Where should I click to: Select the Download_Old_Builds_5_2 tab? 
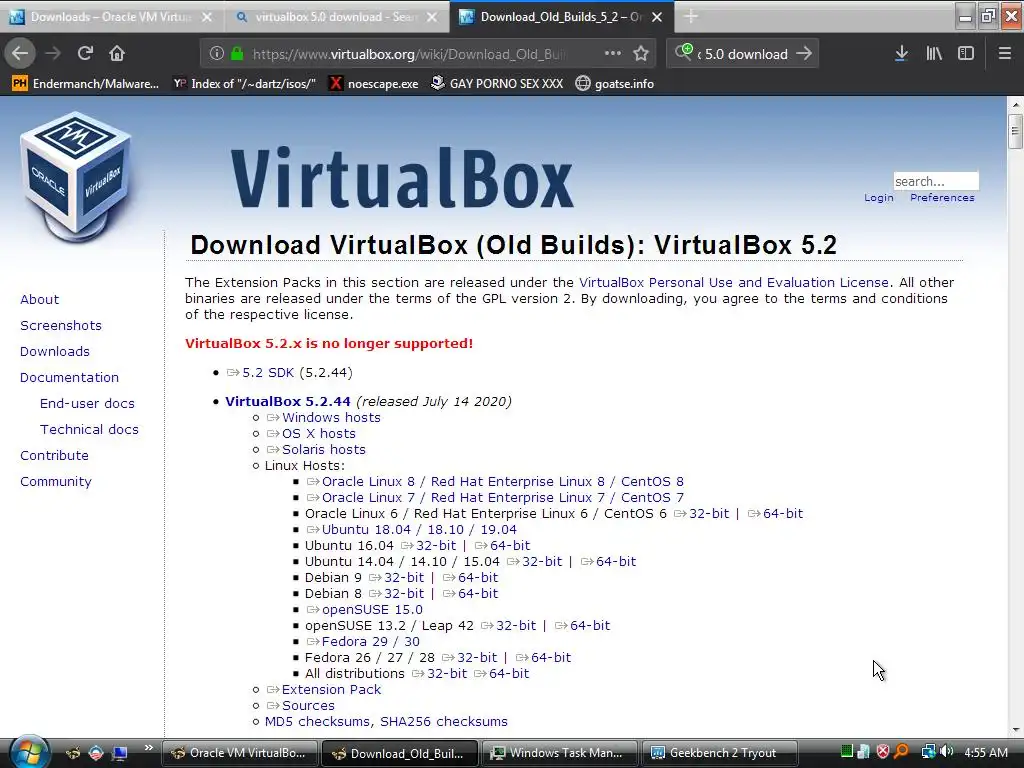click(562, 17)
